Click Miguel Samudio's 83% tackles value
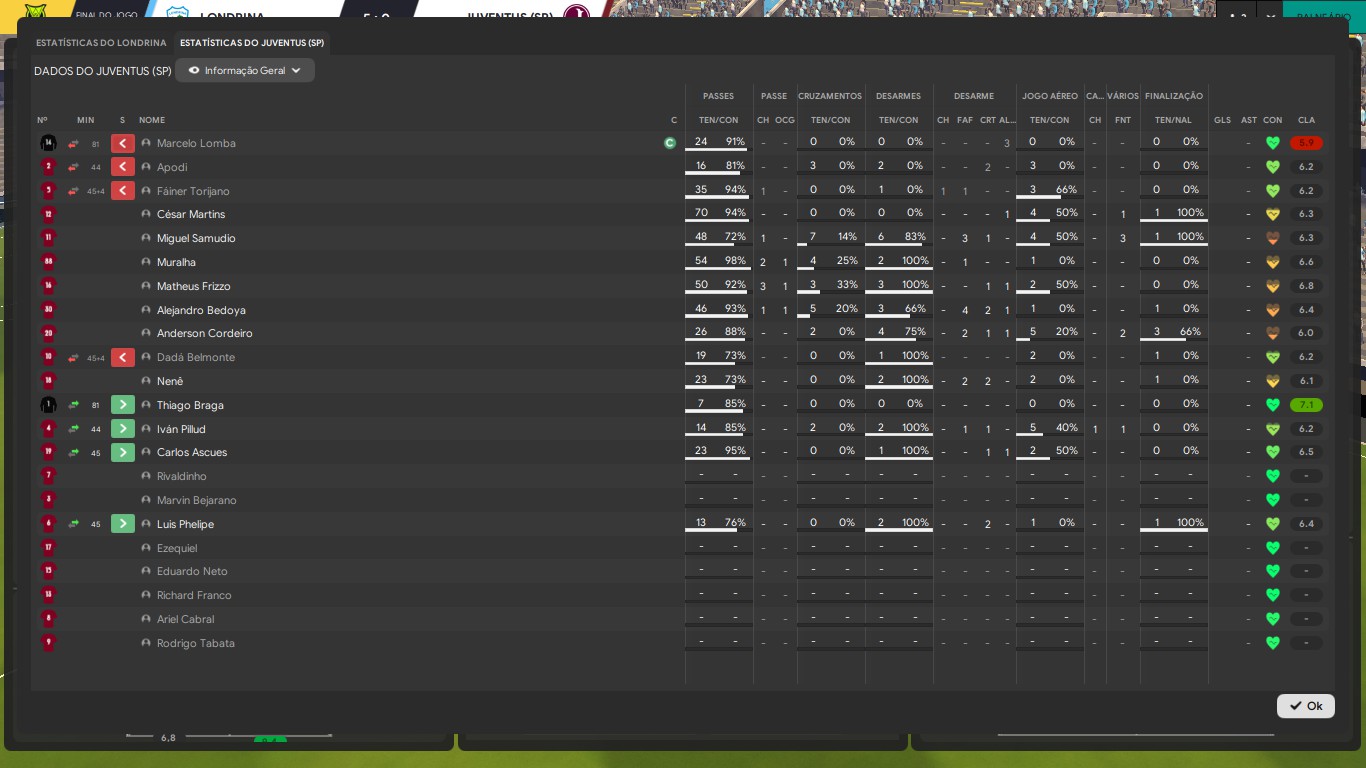Image resolution: width=1366 pixels, height=768 pixels. coord(915,237)
